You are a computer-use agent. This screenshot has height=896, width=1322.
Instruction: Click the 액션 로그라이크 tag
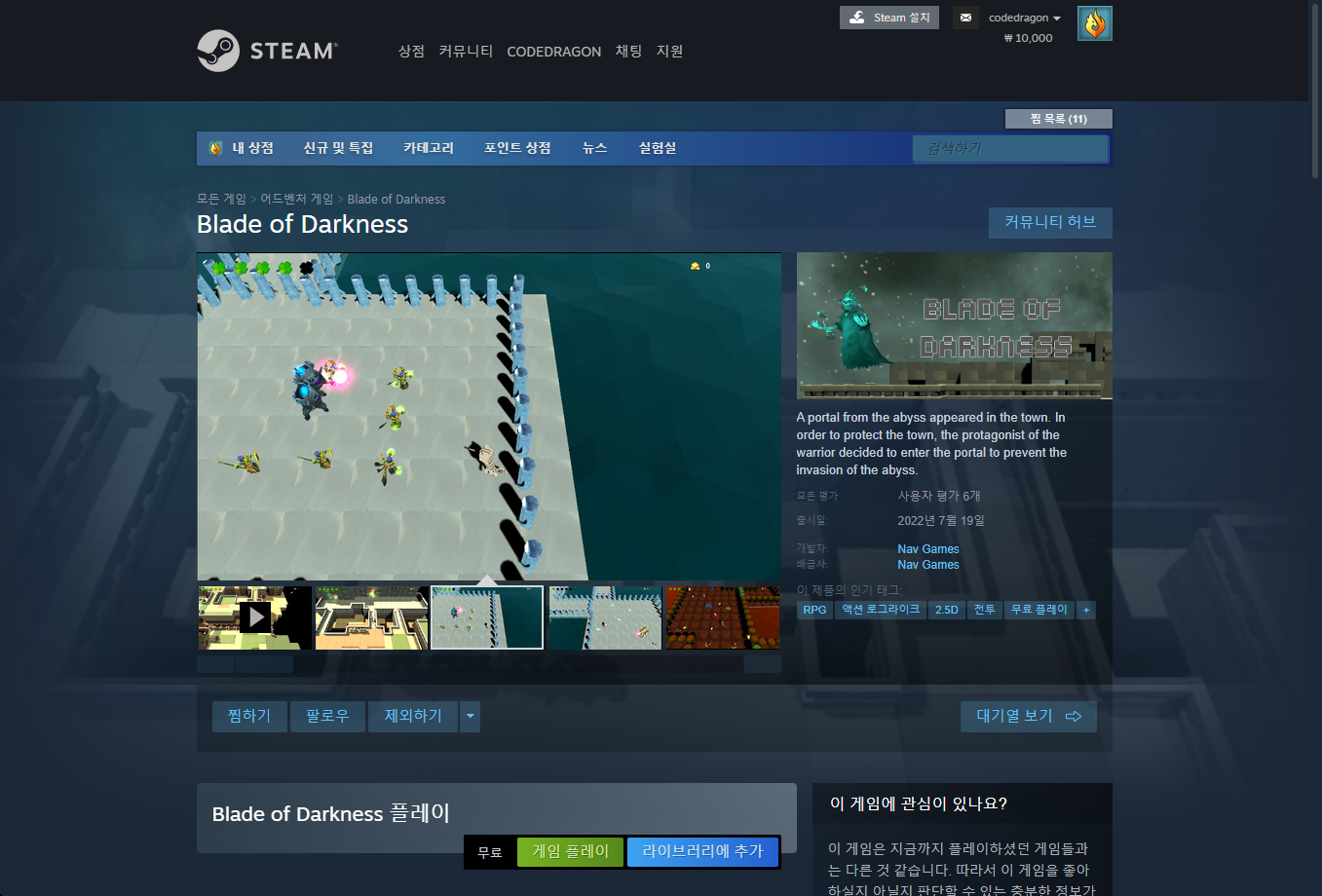(x=881, y=610)
